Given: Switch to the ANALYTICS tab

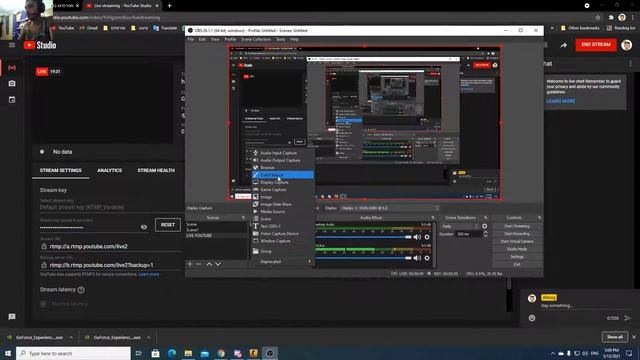Looking at the screenshot, I should point(109,170).
